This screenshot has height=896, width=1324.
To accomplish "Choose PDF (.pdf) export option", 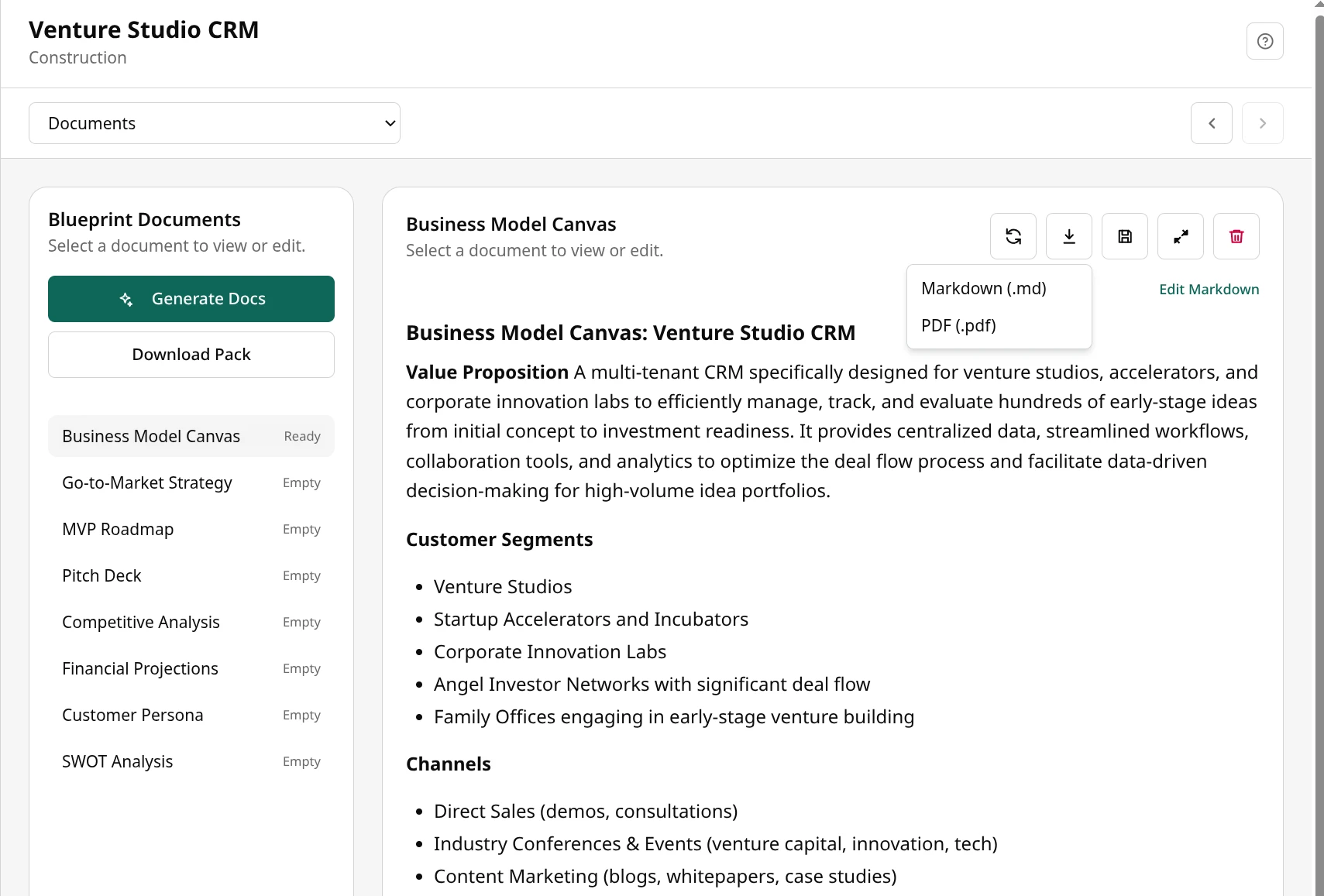I will coord(999,325).
